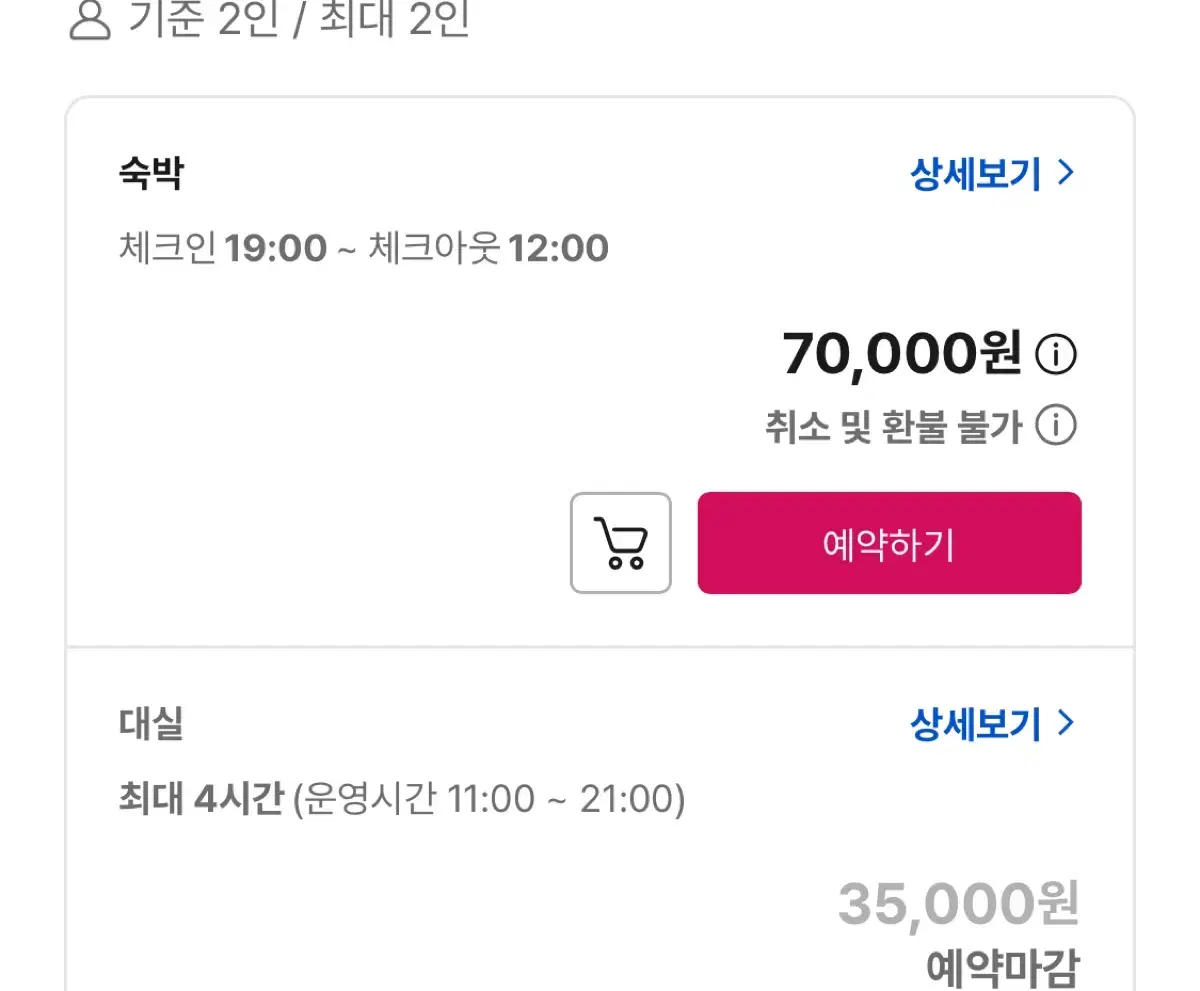1200x991 pixels.
Task: Select the 대실 section heading
Action: tap(150, 723)
